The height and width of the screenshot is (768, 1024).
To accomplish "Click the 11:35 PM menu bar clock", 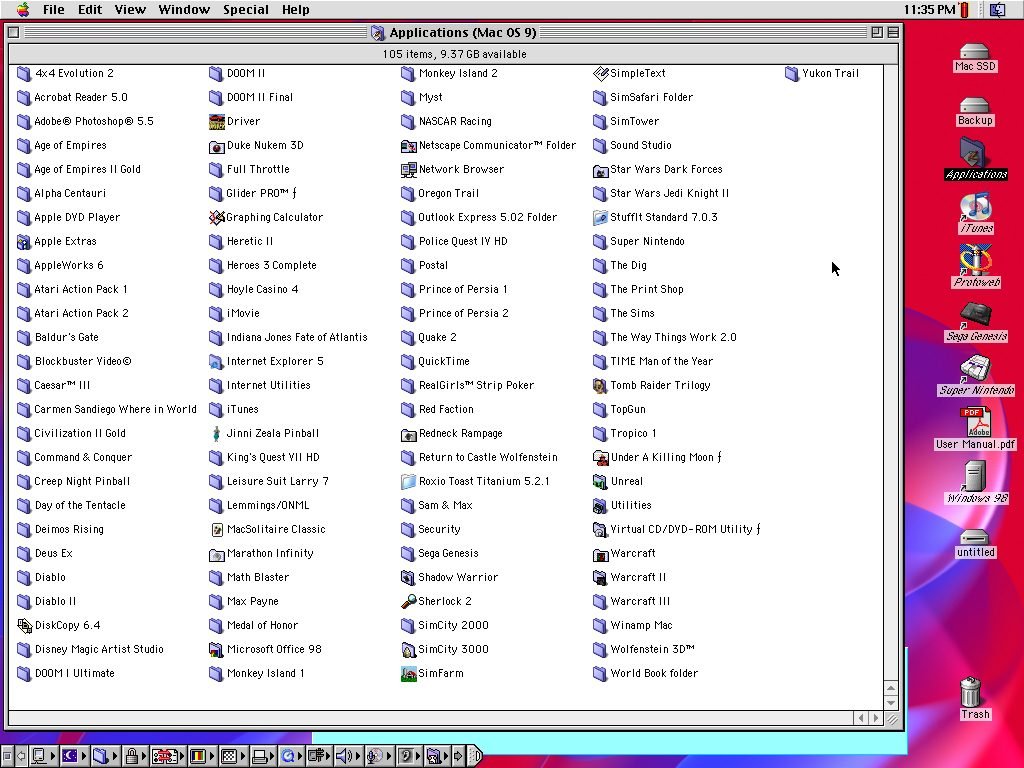I will (x=929, y=9).
